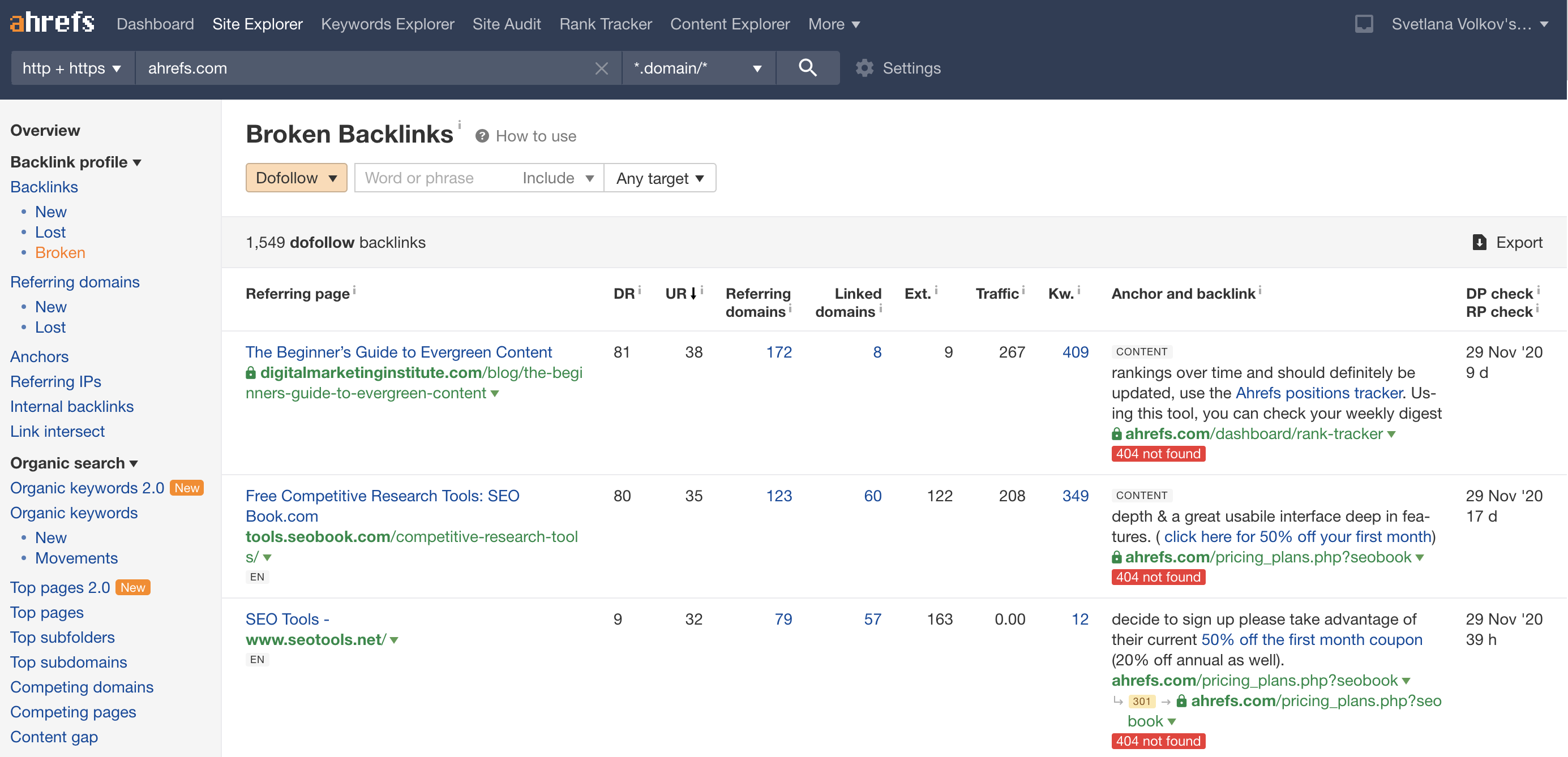The height and width of the screenshot is (757, 1568).
Task: Open Settings gear icon
Action: 864,68
